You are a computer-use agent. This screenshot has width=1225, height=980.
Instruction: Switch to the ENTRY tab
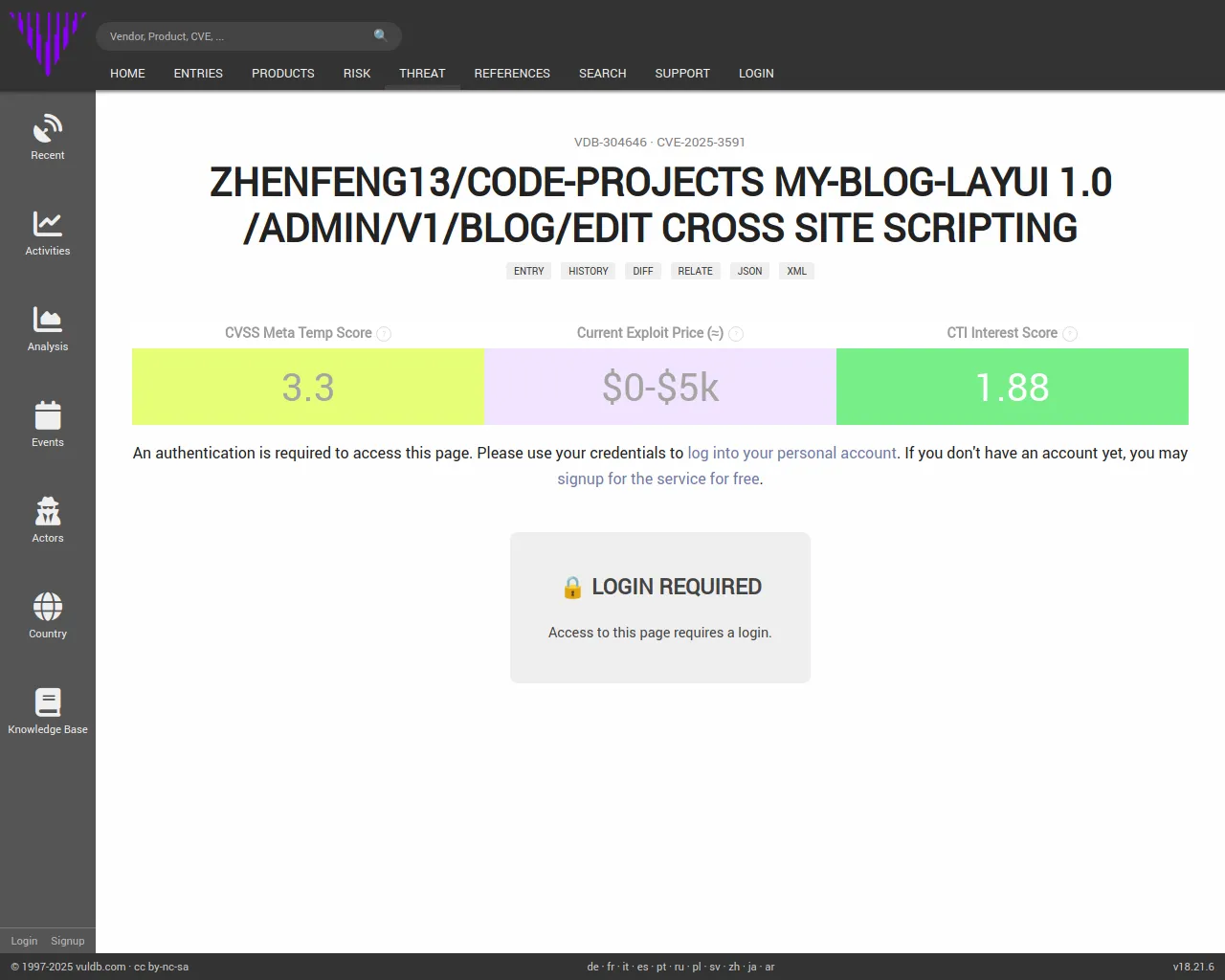click(x=528, y=271)
